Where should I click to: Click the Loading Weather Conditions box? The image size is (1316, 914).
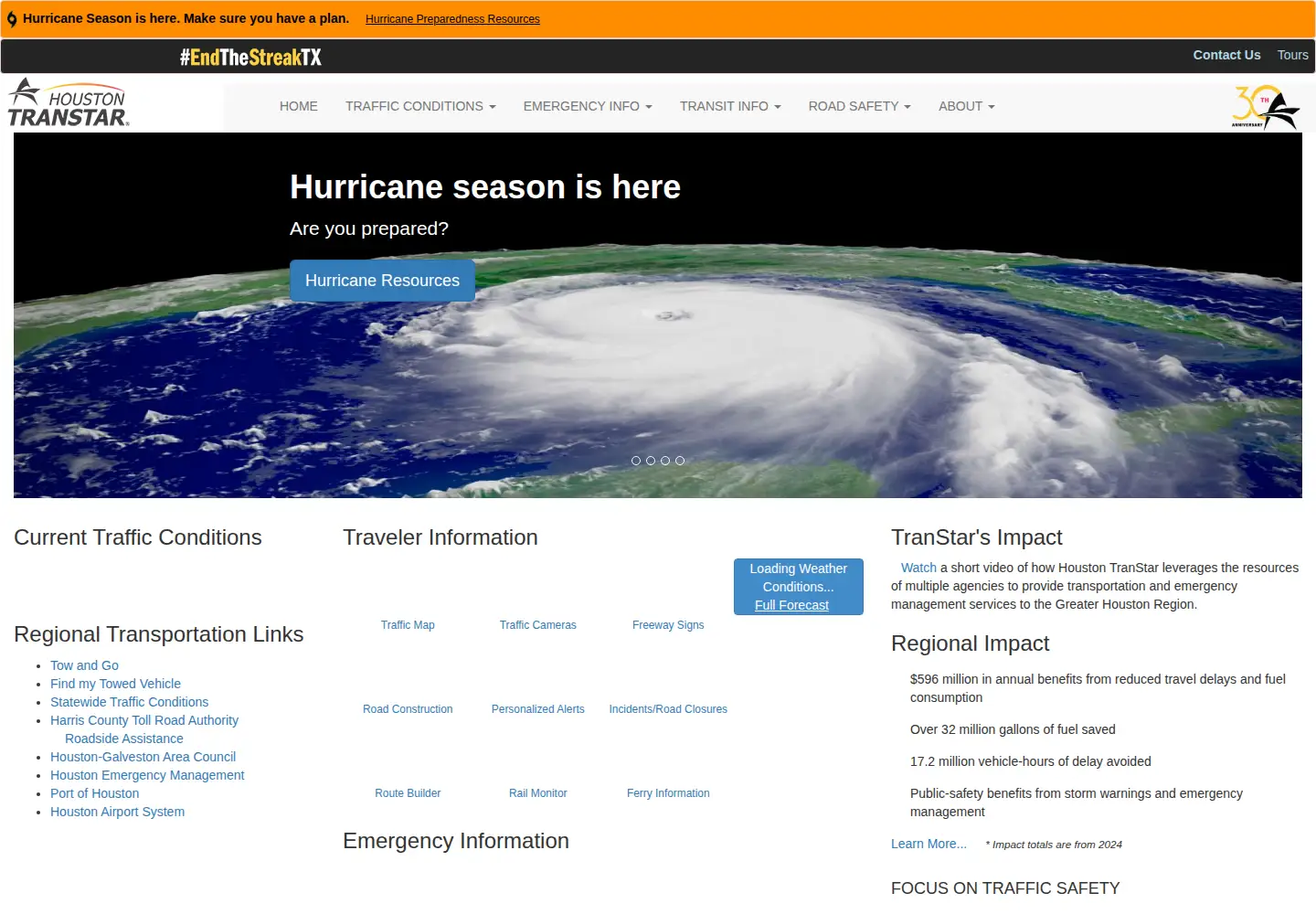point(799,587)
